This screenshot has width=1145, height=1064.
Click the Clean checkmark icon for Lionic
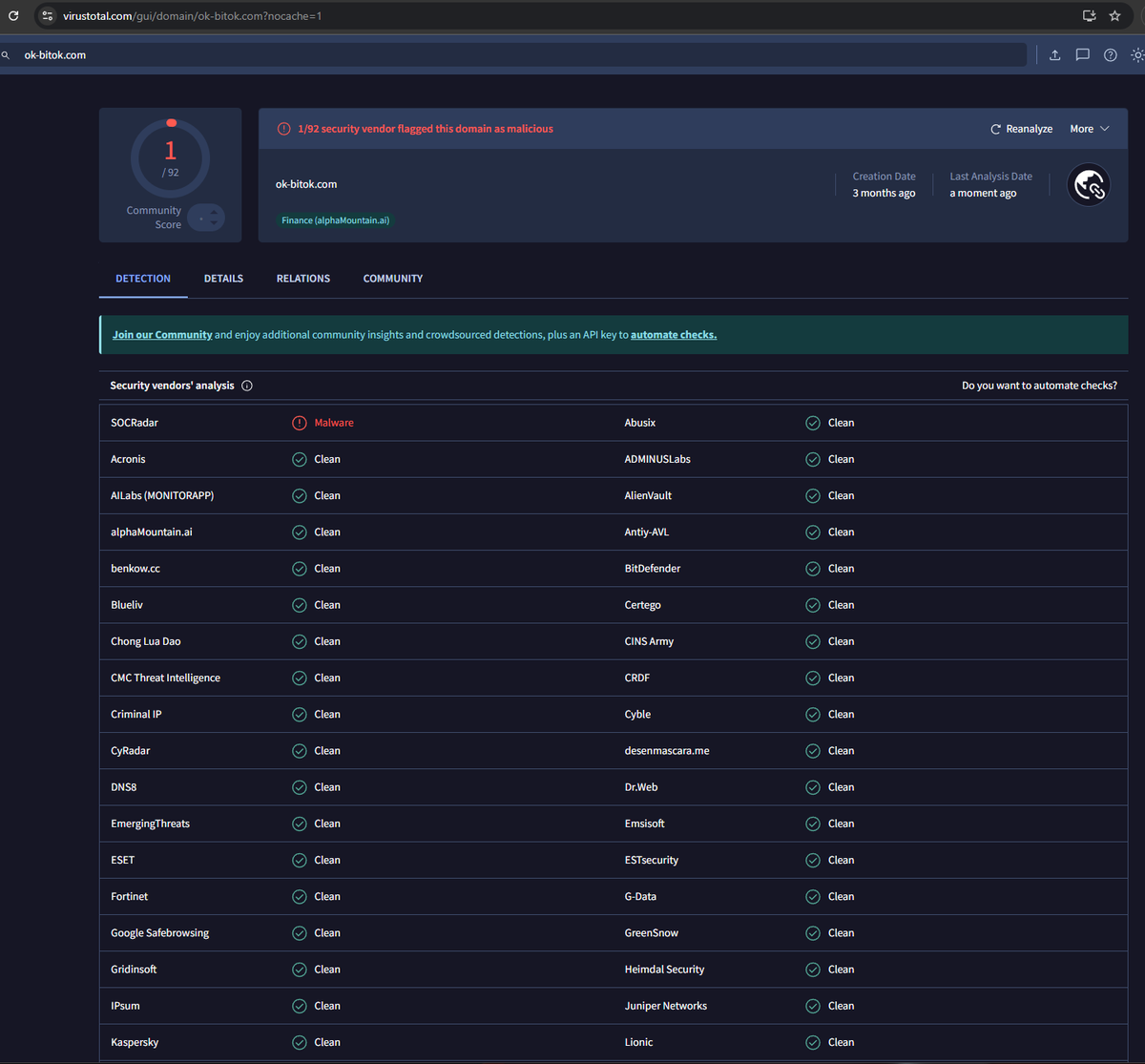coord(813,1042)
